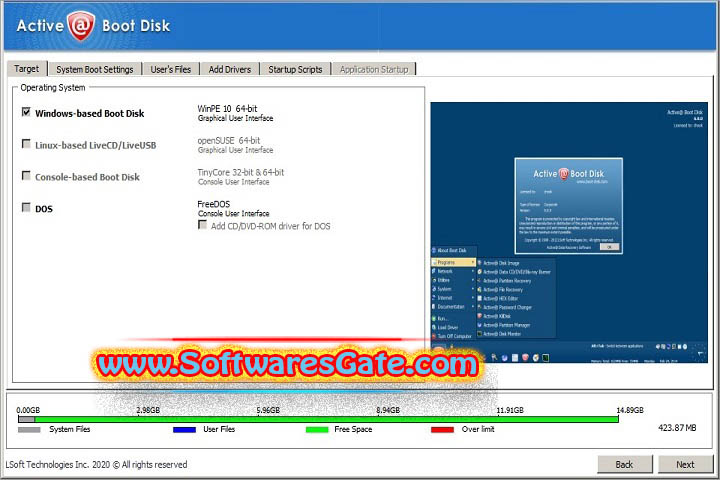Click the TinyCore 32-bit & 64-bit label
The width and height of the screenshot is (720, 480).
coord(241,172)
